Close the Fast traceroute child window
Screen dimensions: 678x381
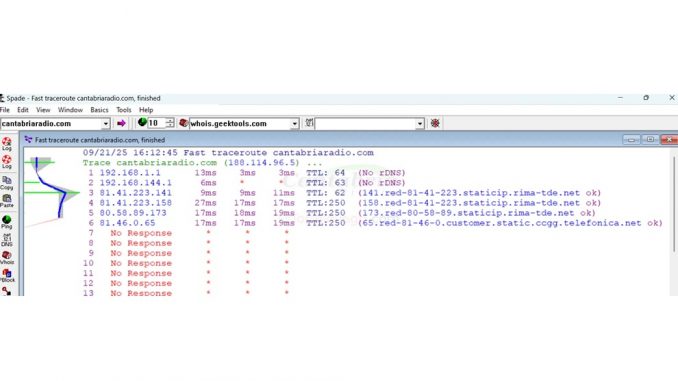coord(669,140)
